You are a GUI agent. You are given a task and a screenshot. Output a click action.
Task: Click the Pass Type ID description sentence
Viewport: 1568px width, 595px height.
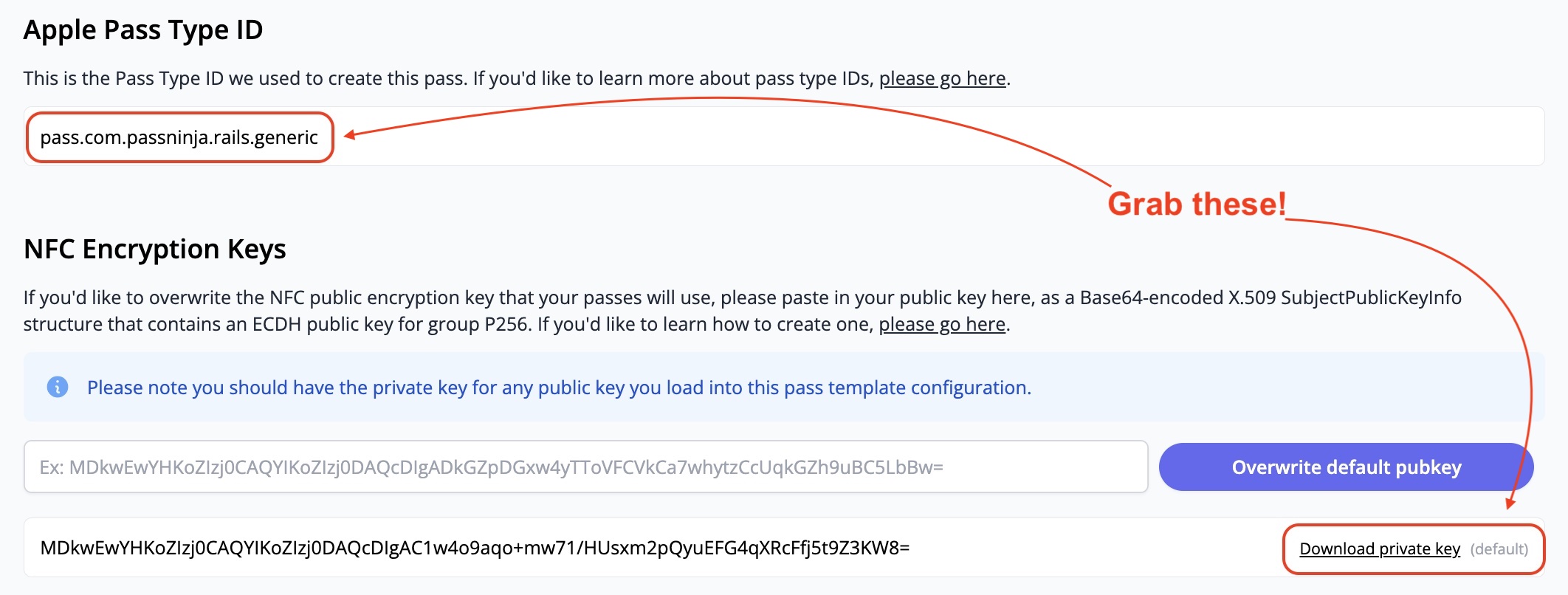pyautogui.click(x=443, y=78)
